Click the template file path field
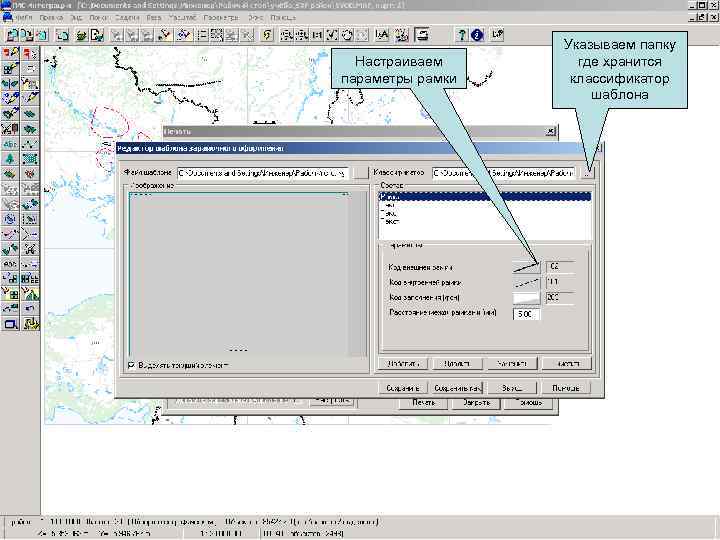This screenshot has width=720, height=540. point(263,173)
